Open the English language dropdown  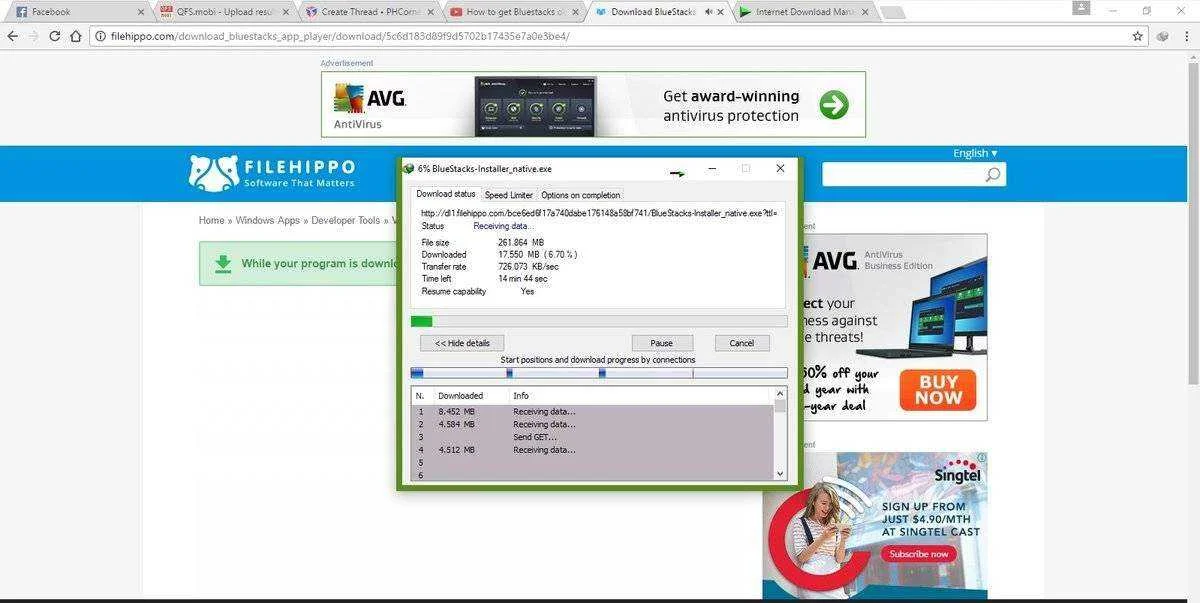(x=975, y=153)
